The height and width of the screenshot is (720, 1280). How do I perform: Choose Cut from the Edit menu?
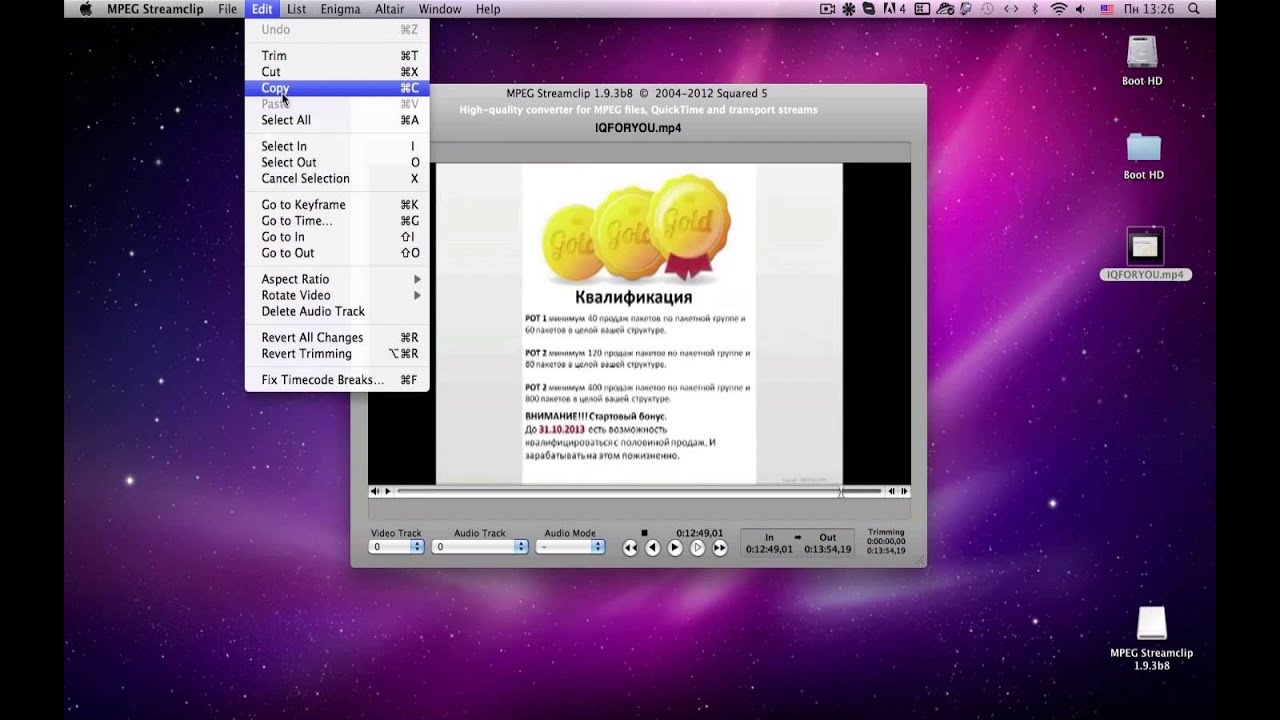[337, 72]
